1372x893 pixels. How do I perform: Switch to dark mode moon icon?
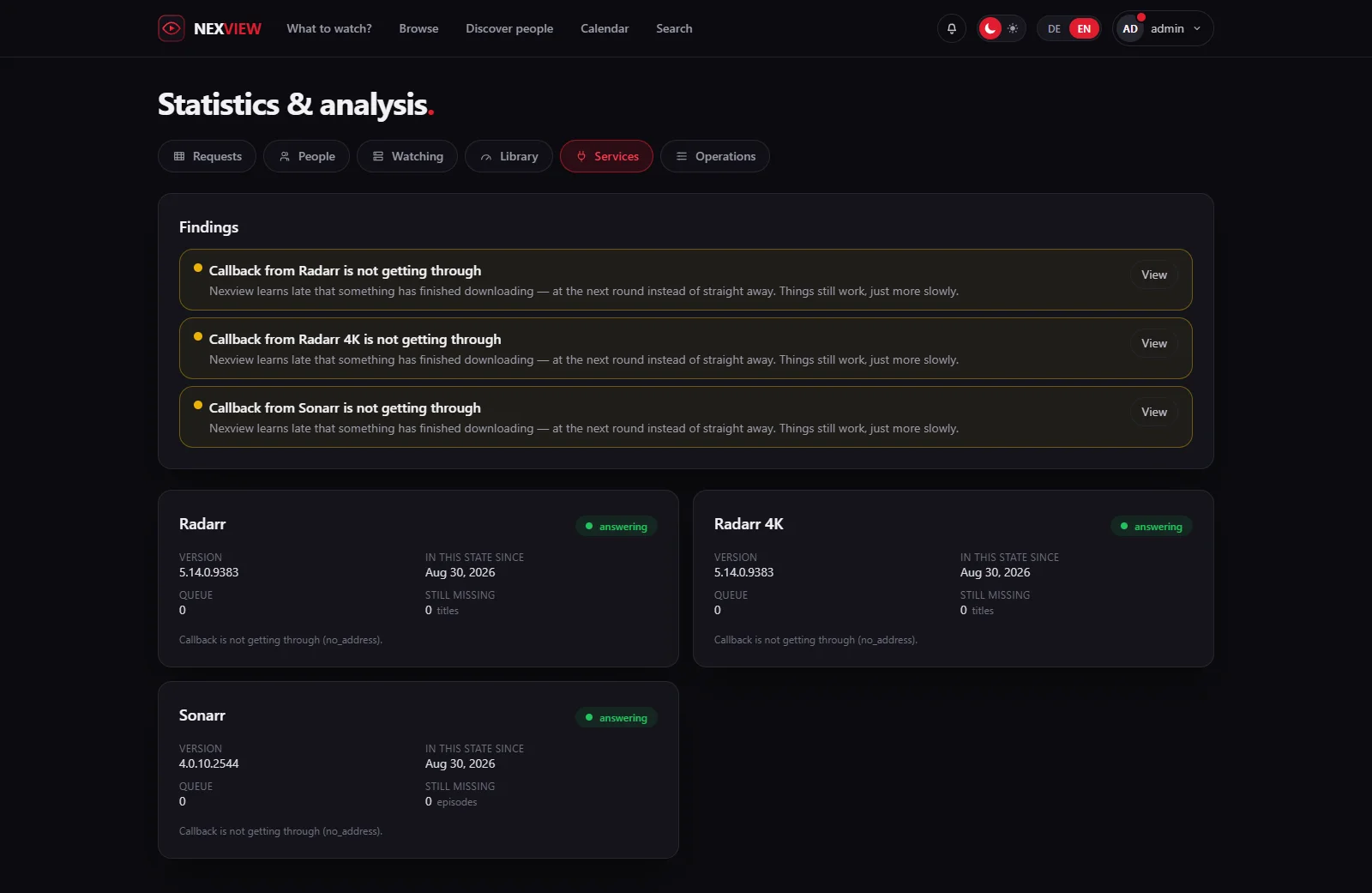tap(990, 28)
